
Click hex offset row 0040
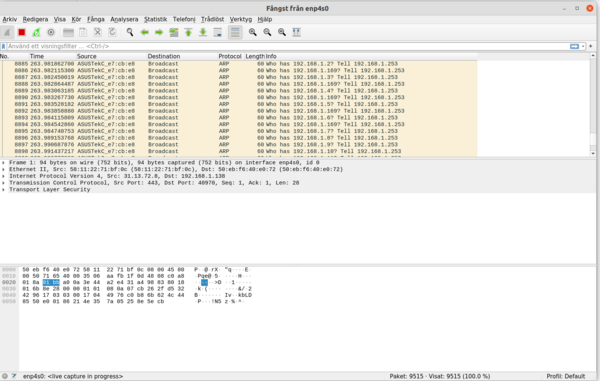click(9, 295)
